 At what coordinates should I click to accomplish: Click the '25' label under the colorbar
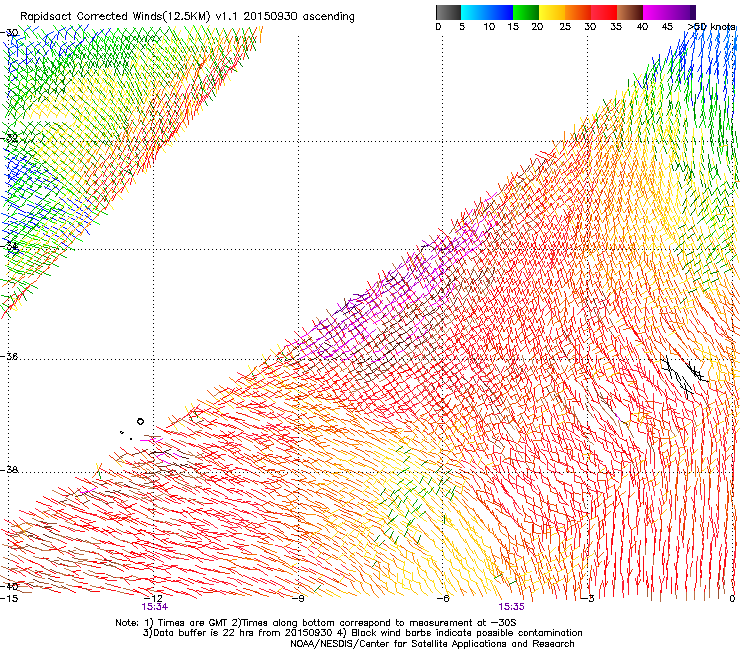pos(565,27)
